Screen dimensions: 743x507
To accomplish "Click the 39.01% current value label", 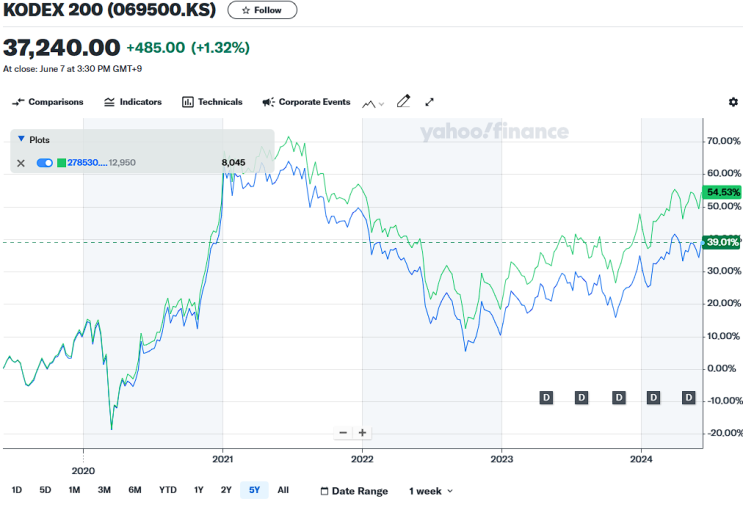I will 722,242.
